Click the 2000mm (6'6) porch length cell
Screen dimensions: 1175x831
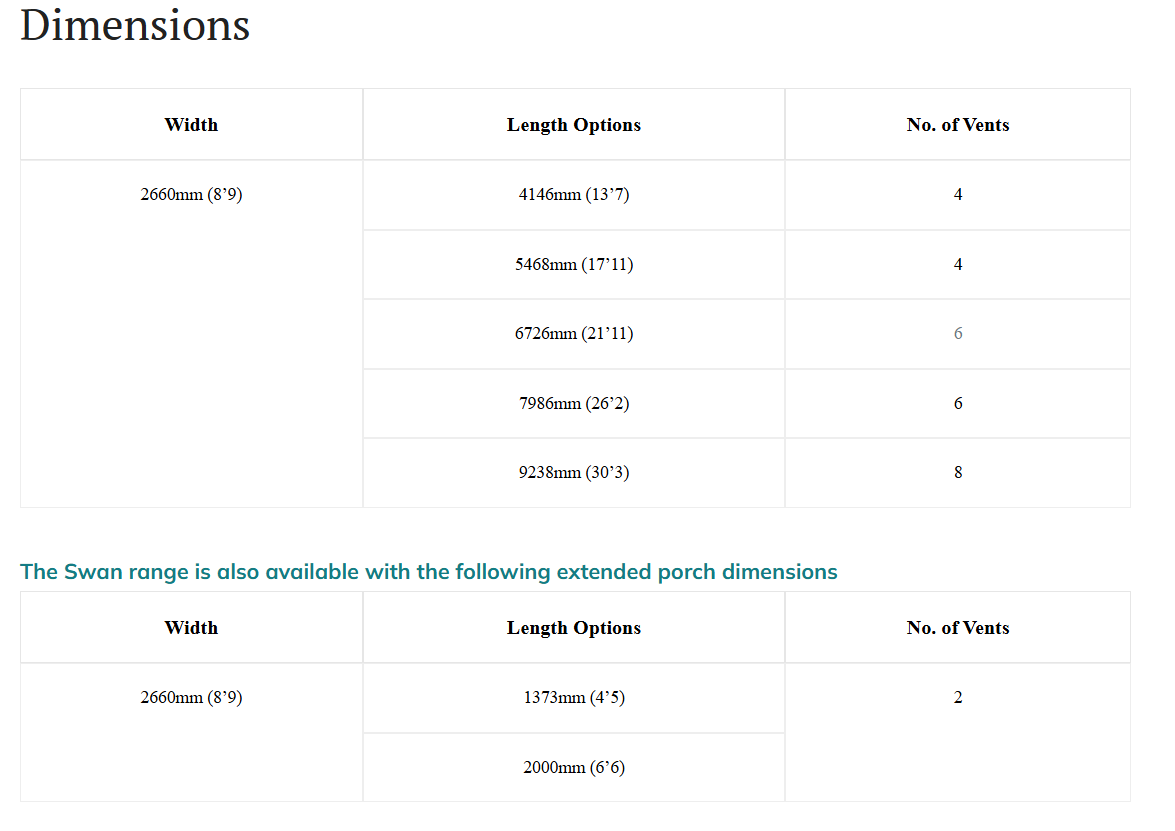click(574, 767)
